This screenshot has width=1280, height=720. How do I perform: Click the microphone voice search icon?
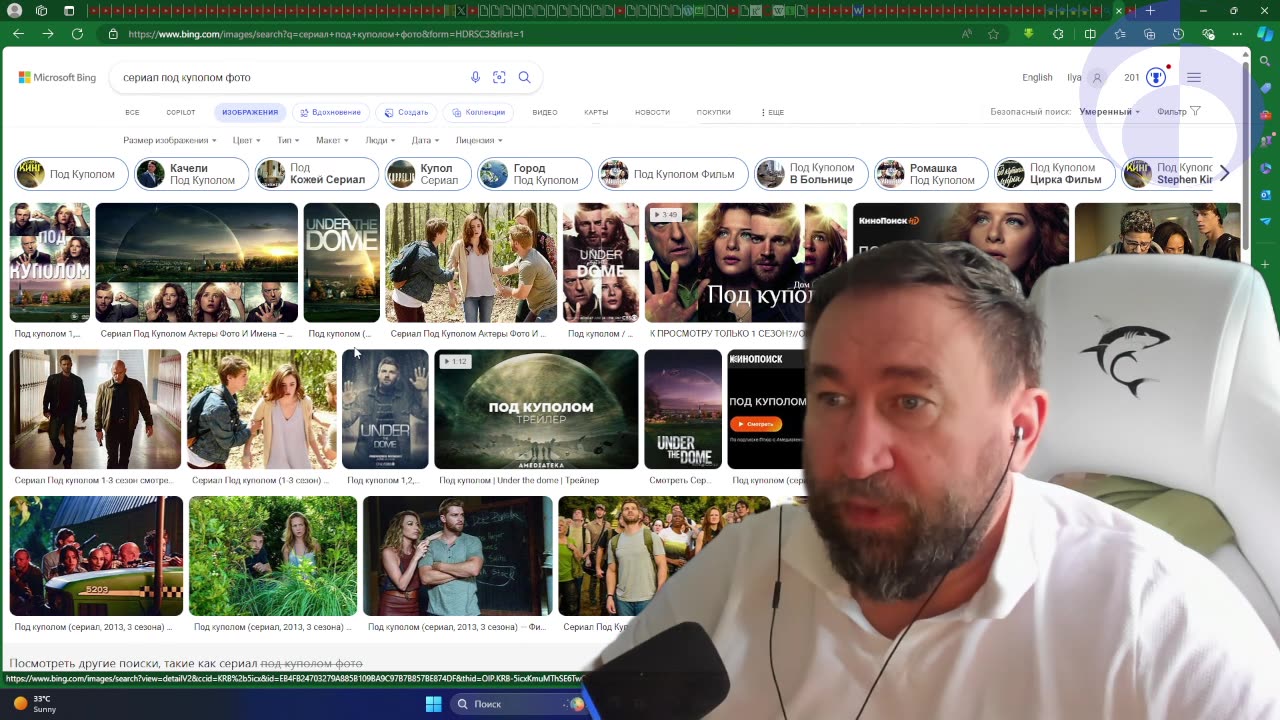pyautogui.click(x=475, y=77)
